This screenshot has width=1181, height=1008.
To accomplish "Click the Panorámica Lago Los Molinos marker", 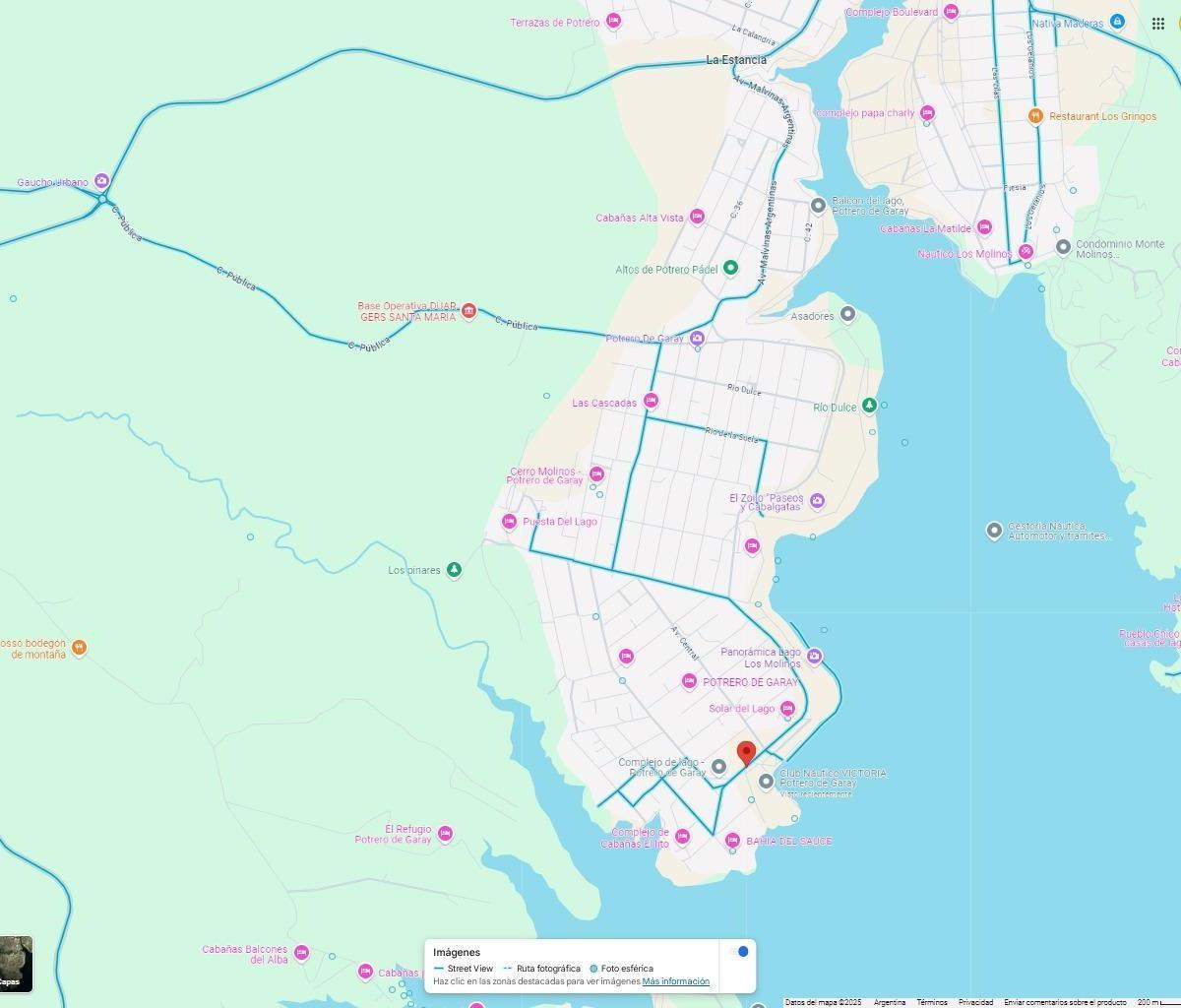I will click(x=814, y=657).
